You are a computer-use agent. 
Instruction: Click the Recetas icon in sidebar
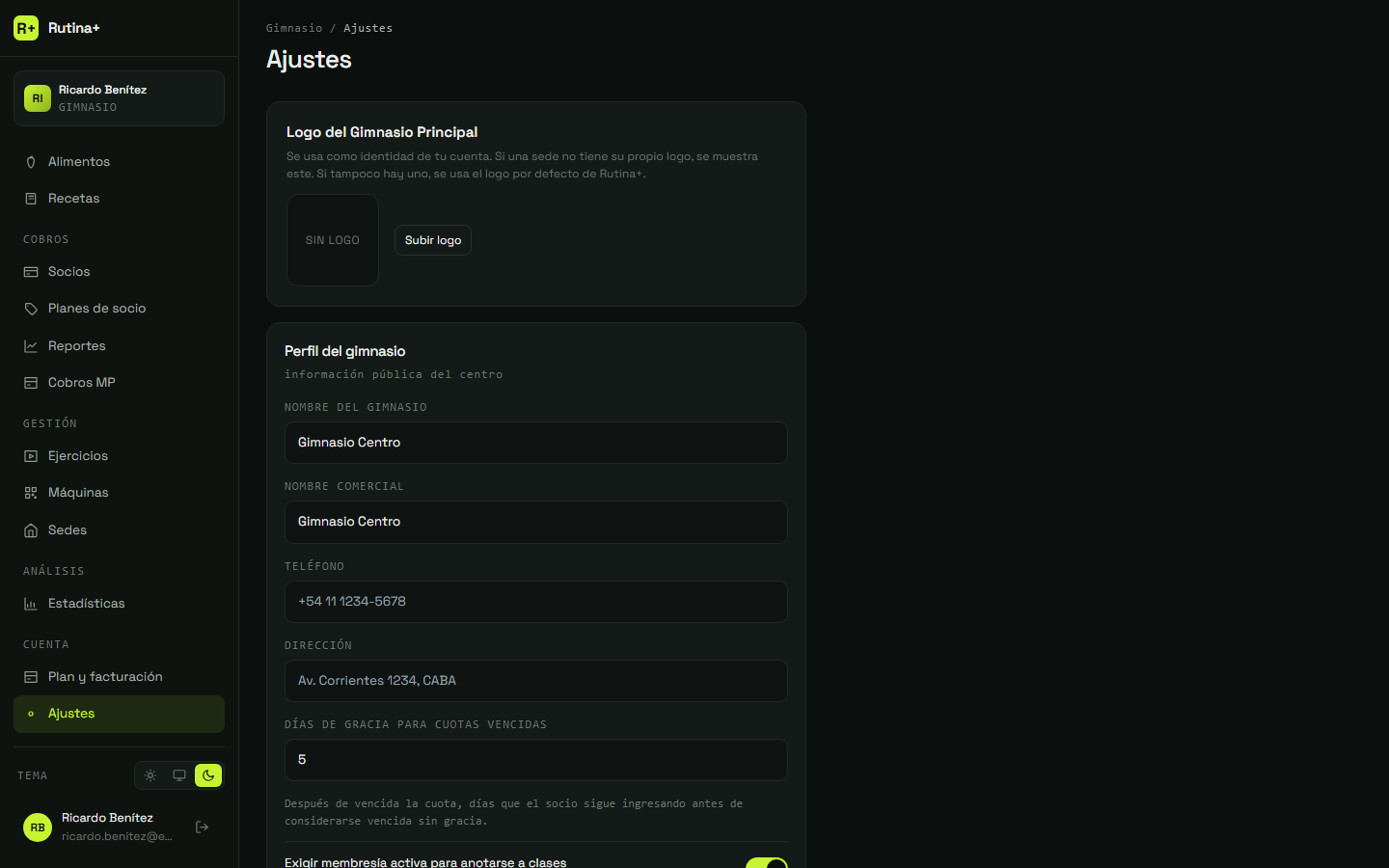(x=31, y=199)
